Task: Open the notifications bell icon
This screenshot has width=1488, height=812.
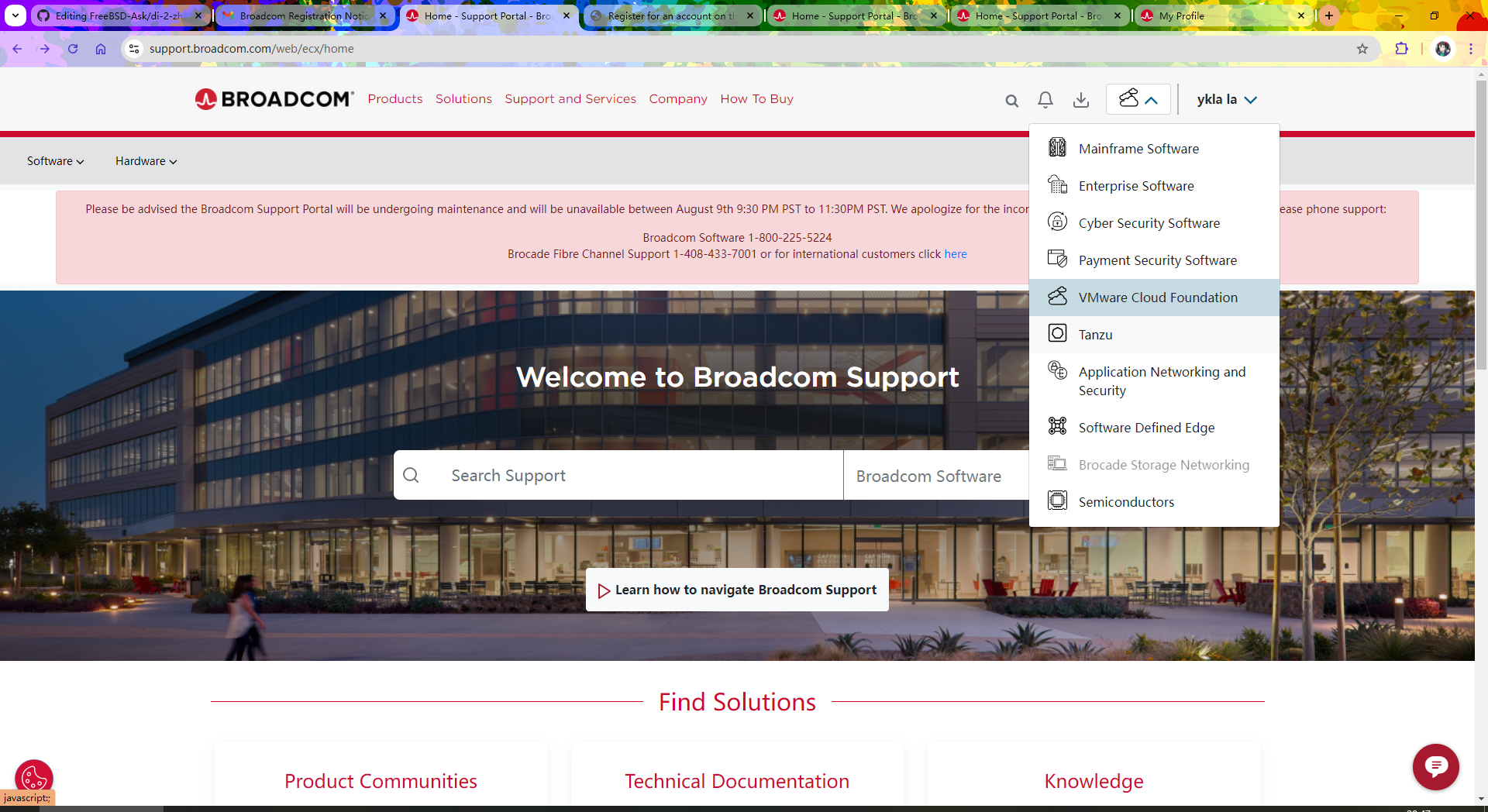Action: click(x=1045, y=100)
